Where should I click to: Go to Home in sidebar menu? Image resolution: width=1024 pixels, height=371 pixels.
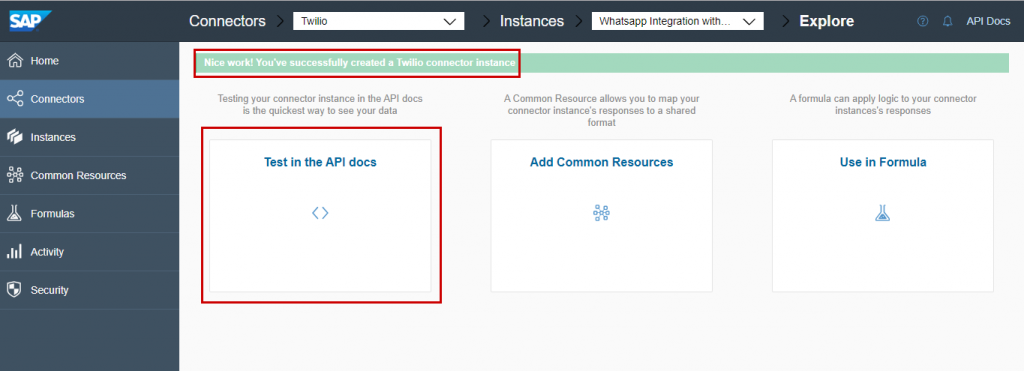(x=89, y=61)
